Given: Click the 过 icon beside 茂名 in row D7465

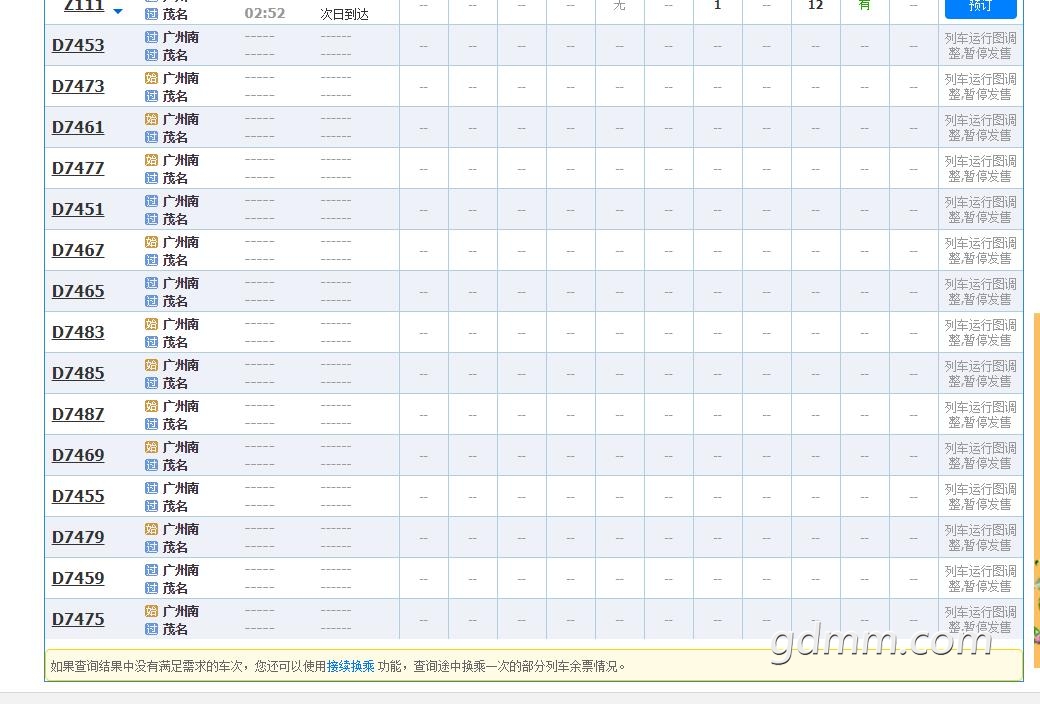Looking at the screenshot, I should [x=151, y=301].
